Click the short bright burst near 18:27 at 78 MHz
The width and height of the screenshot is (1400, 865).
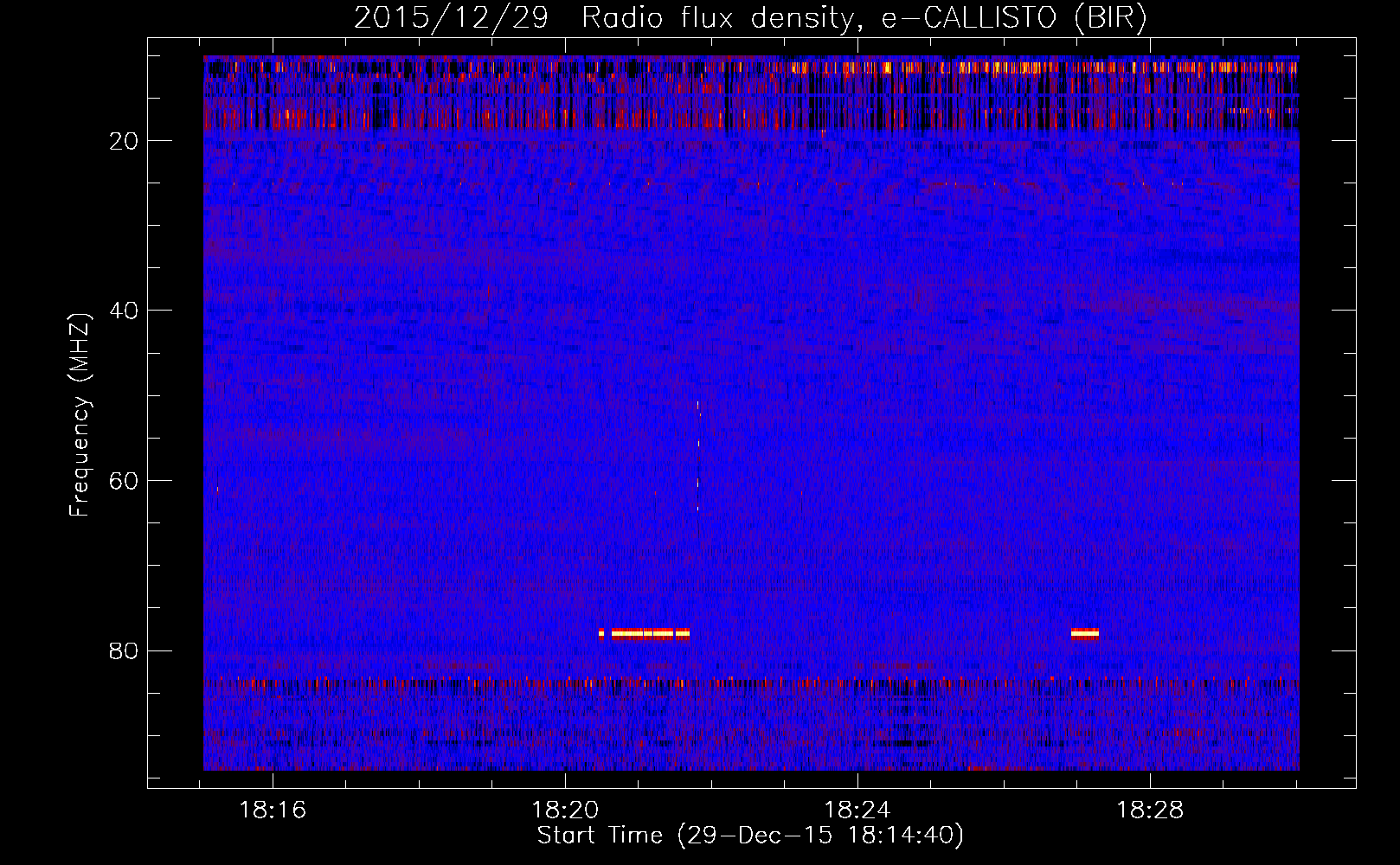pyautogui.click(x=1085, y=633)
